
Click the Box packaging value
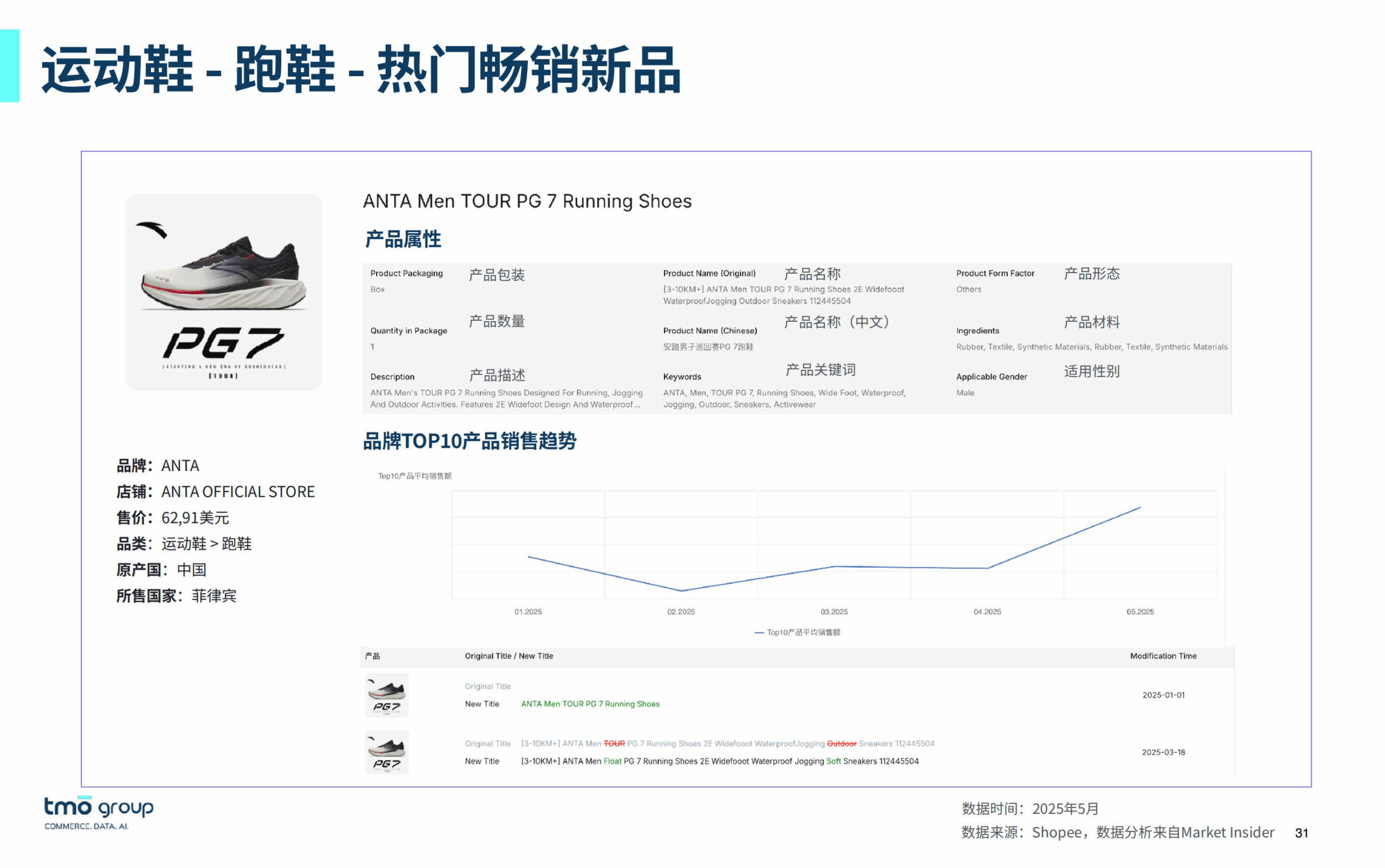pos(377,289)
